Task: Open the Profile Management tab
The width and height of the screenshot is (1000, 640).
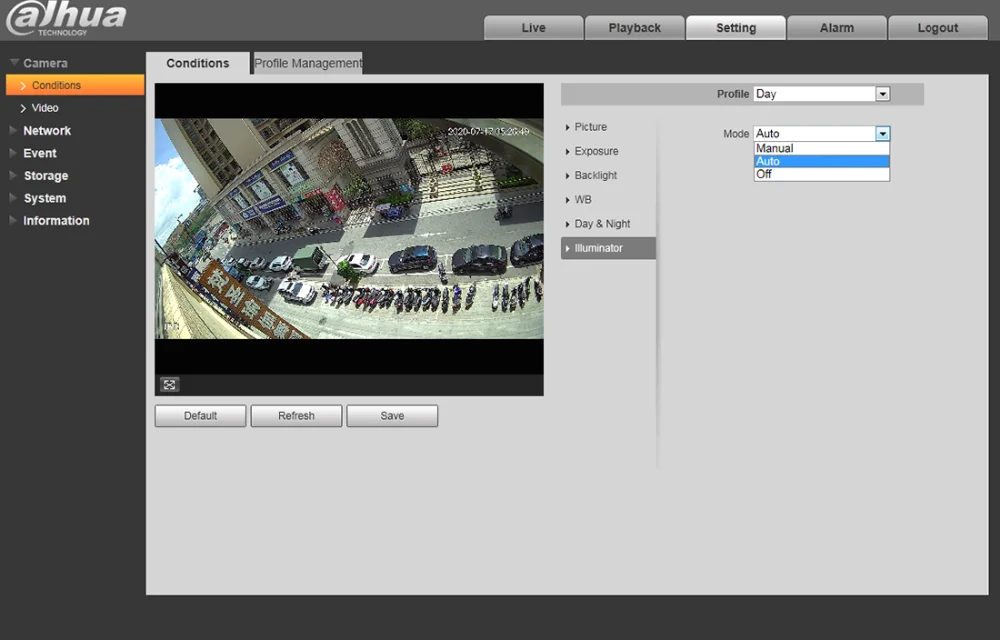Action: point(308,63)
